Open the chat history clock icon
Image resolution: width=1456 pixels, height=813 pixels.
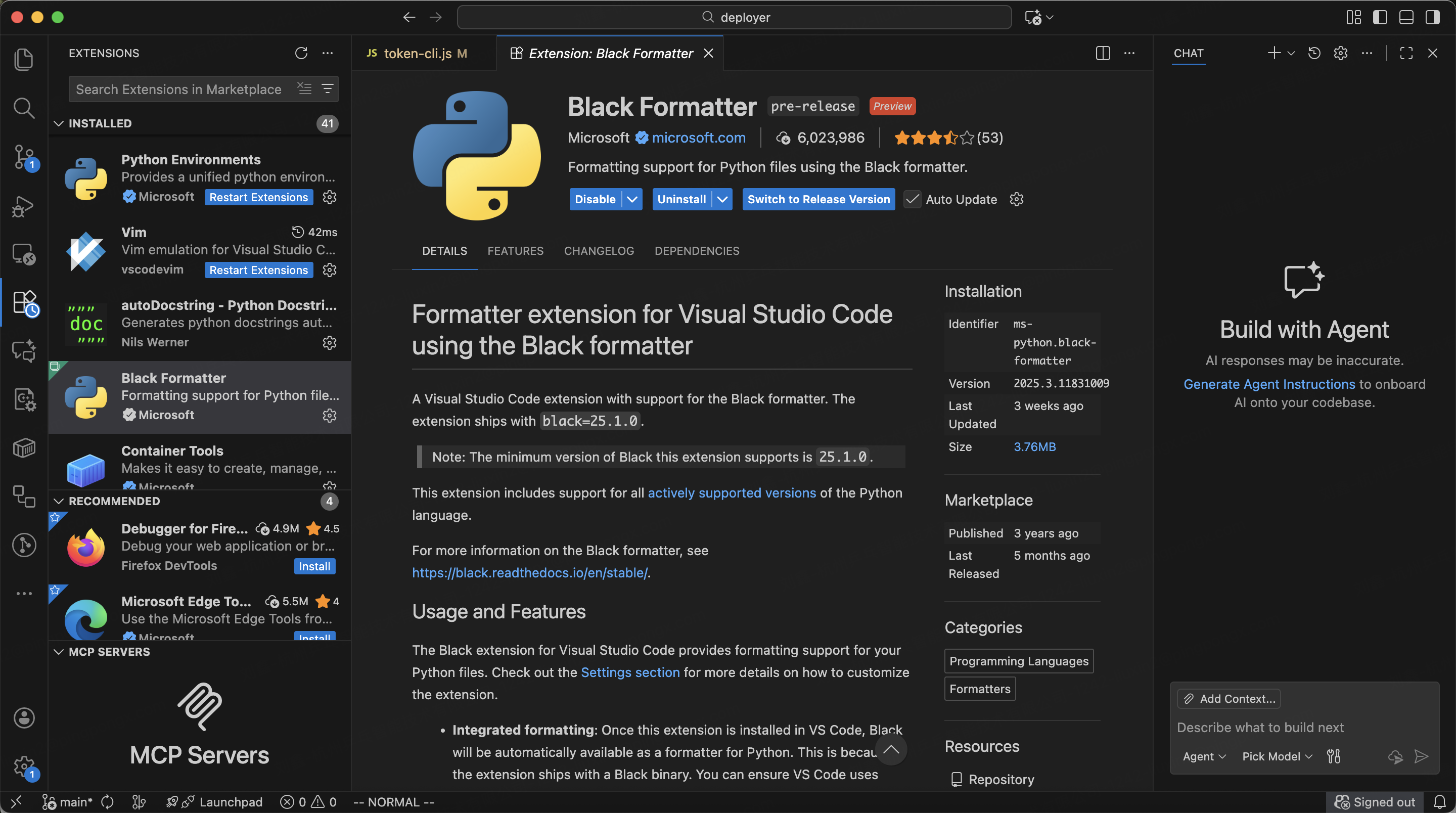[1313, 53]
